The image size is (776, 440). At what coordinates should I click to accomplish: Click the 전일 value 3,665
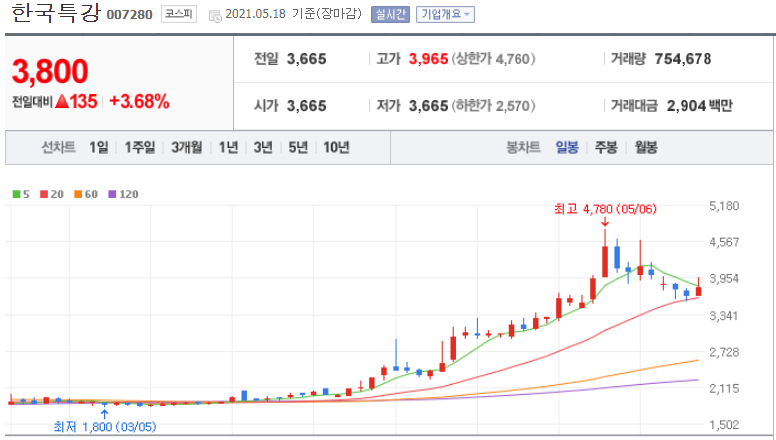click(306, 59)
